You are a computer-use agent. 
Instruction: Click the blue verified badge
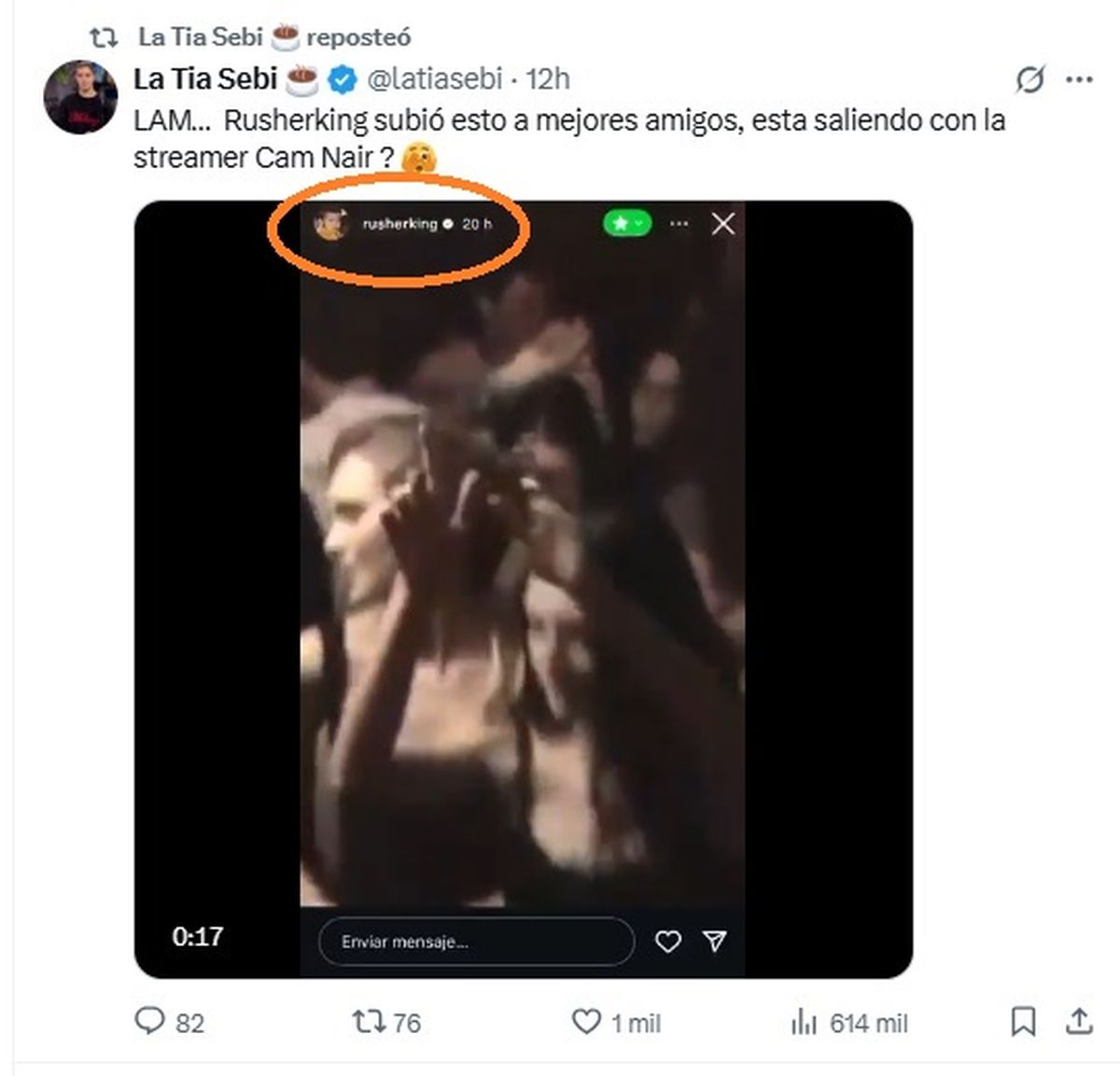(343, 80)
